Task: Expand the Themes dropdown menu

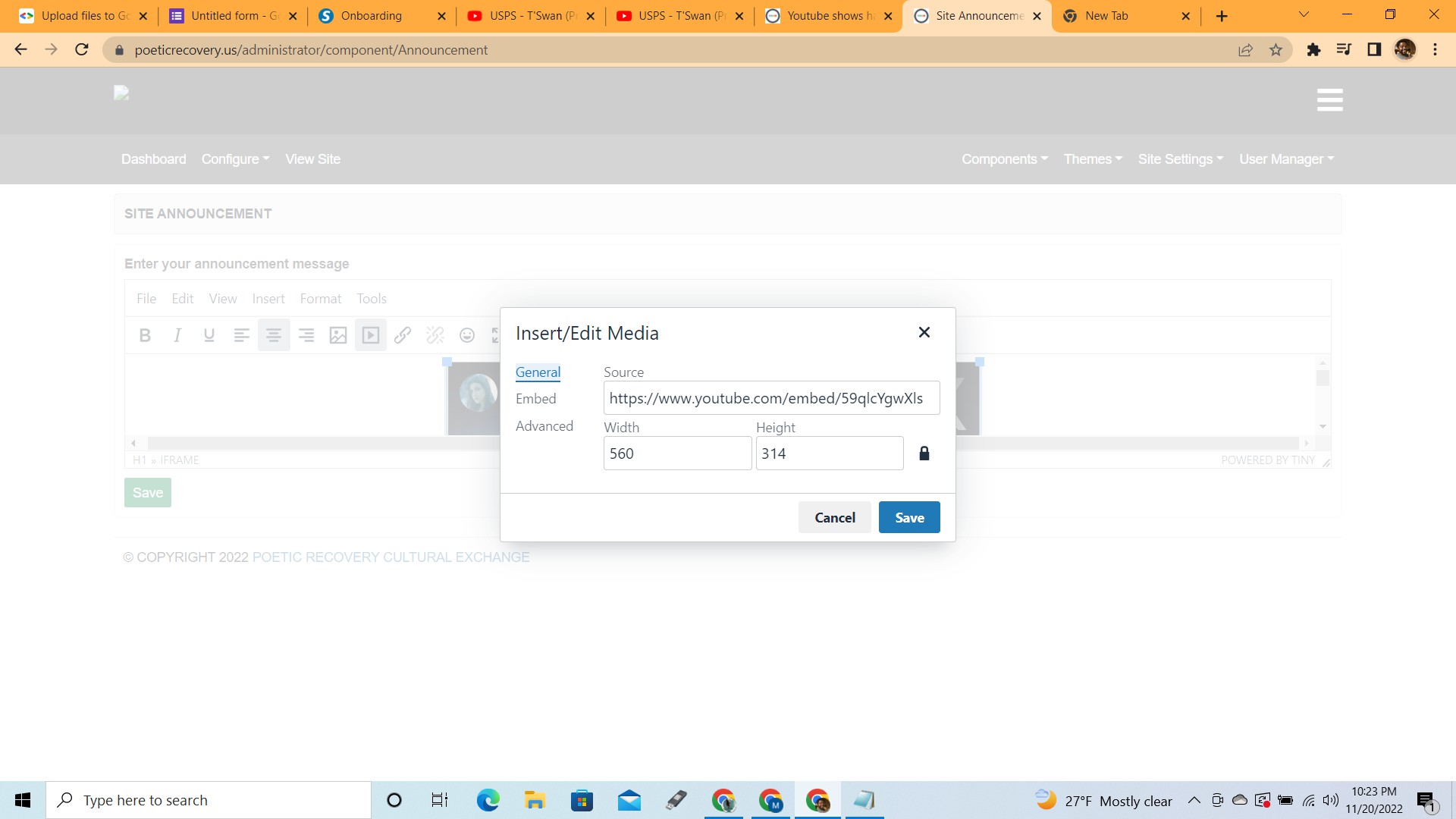Action: point(1092,159)
